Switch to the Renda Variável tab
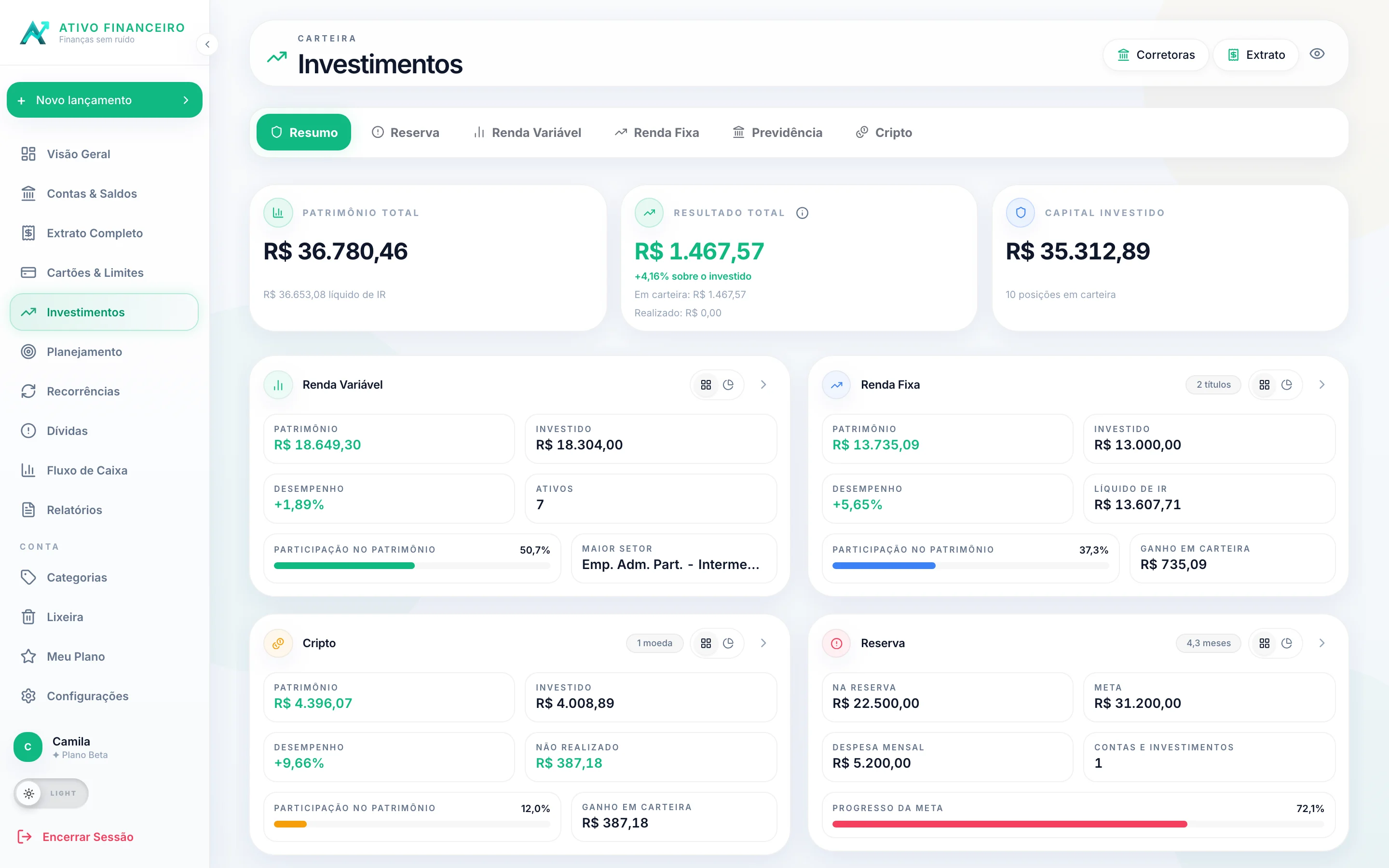The image size is (1389, 868). click(x=527, y=133)
